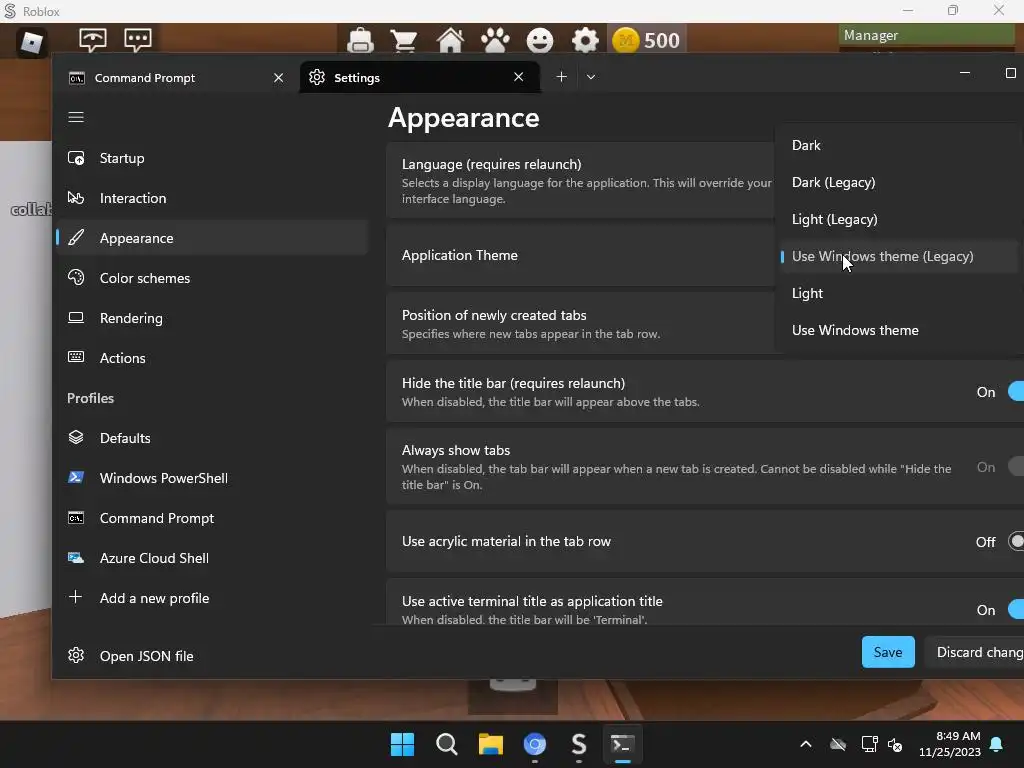Switch to the Command Prompt tab
Viewport: 1024px width, 768px height.
point(176,78)
